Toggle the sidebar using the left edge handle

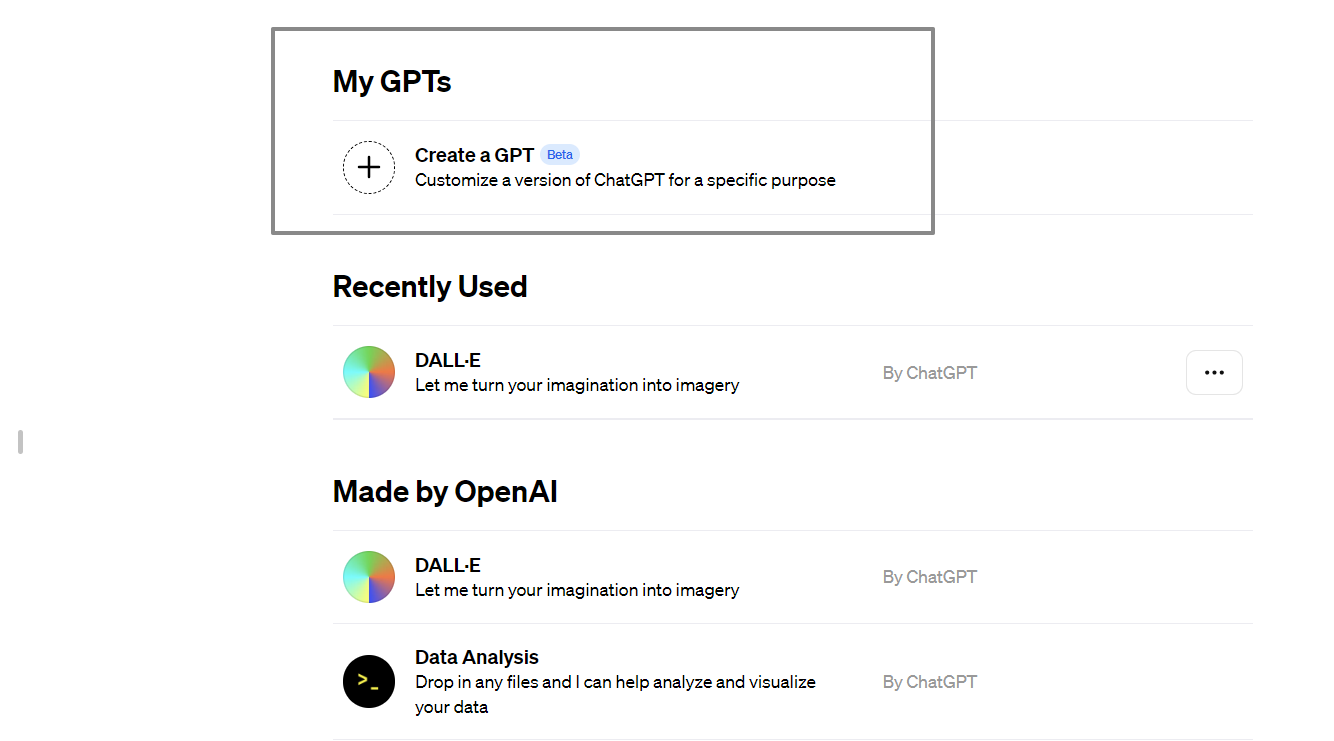[20, 442]
